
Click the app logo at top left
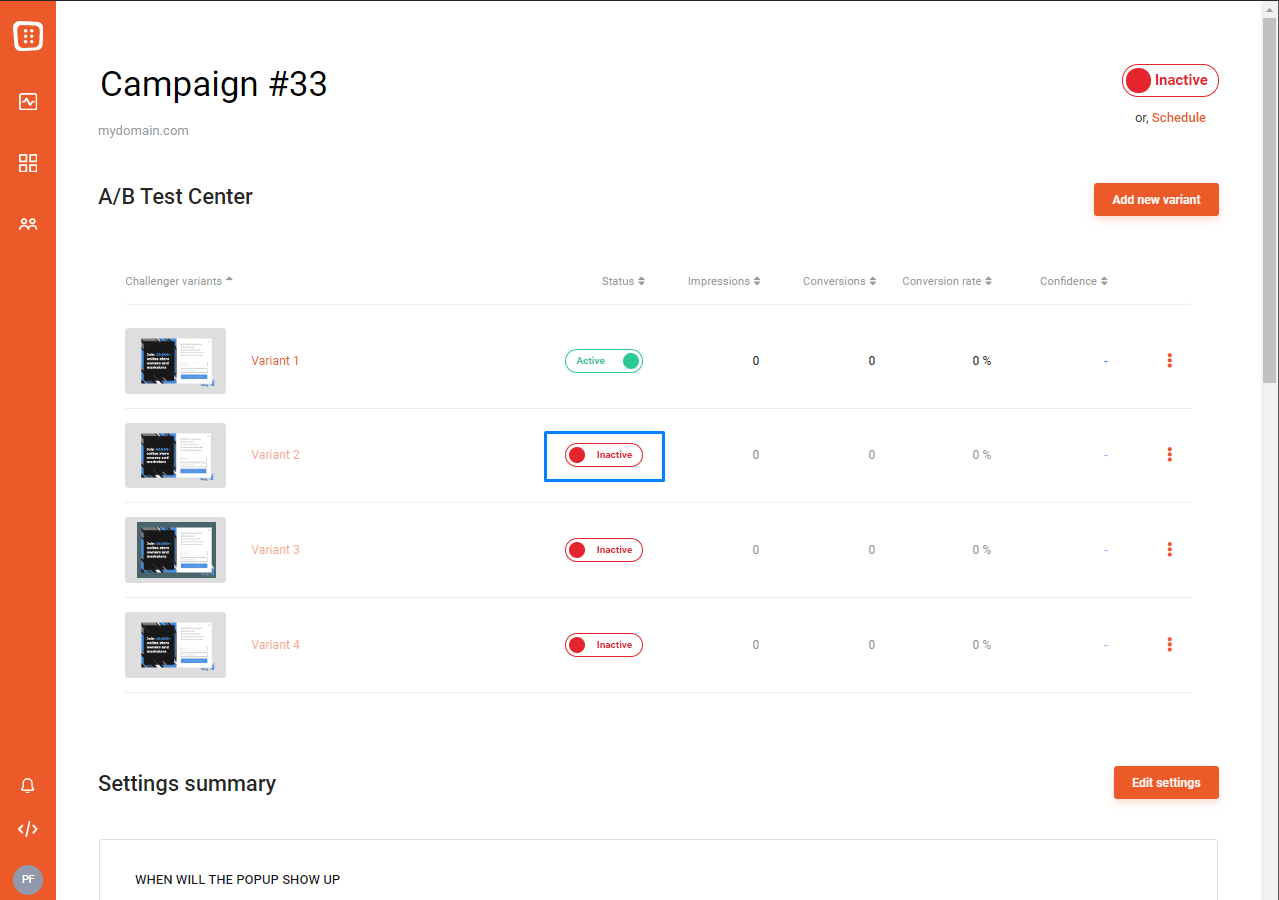tap(28, 37)
